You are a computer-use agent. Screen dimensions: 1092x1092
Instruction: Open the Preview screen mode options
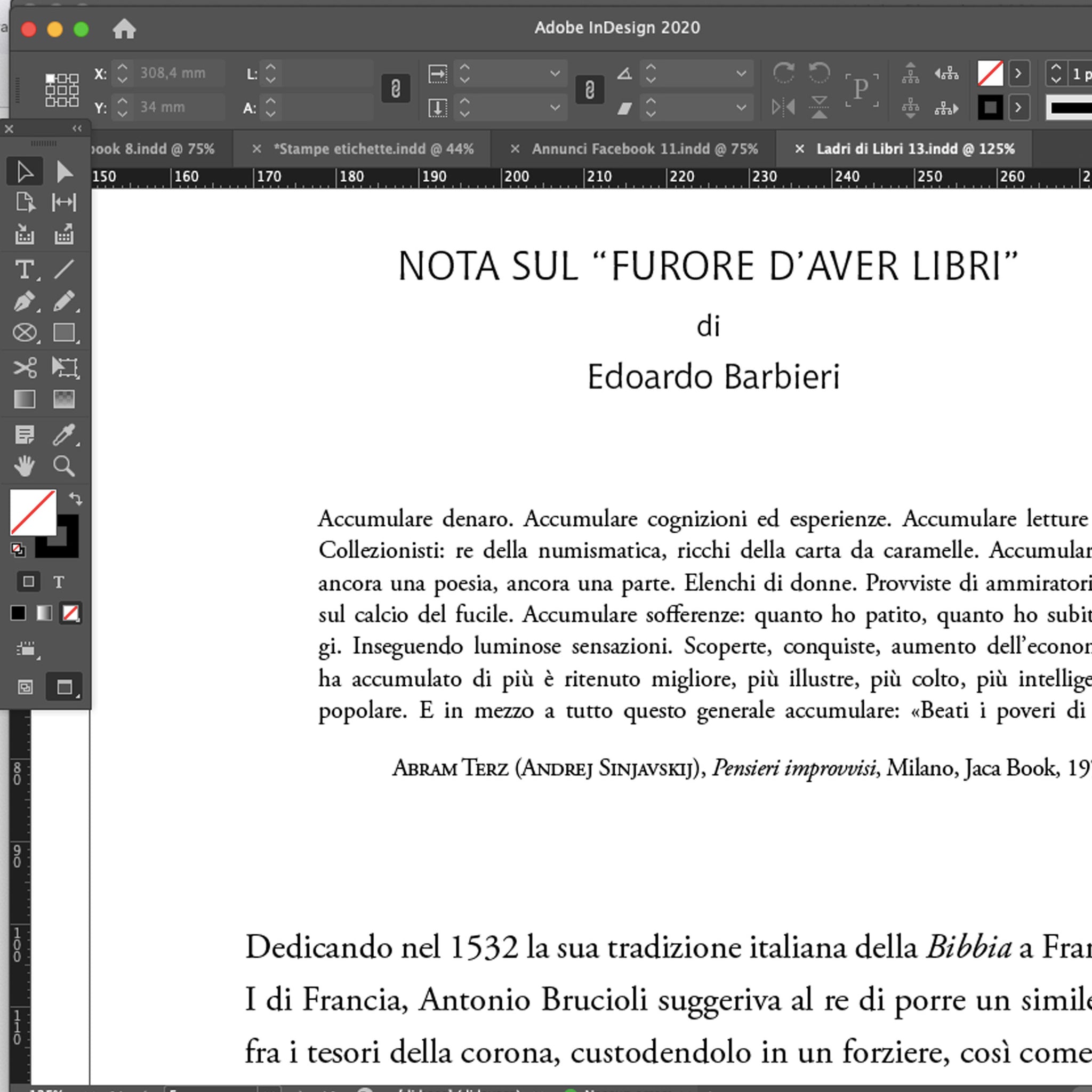tap(64, 687)
